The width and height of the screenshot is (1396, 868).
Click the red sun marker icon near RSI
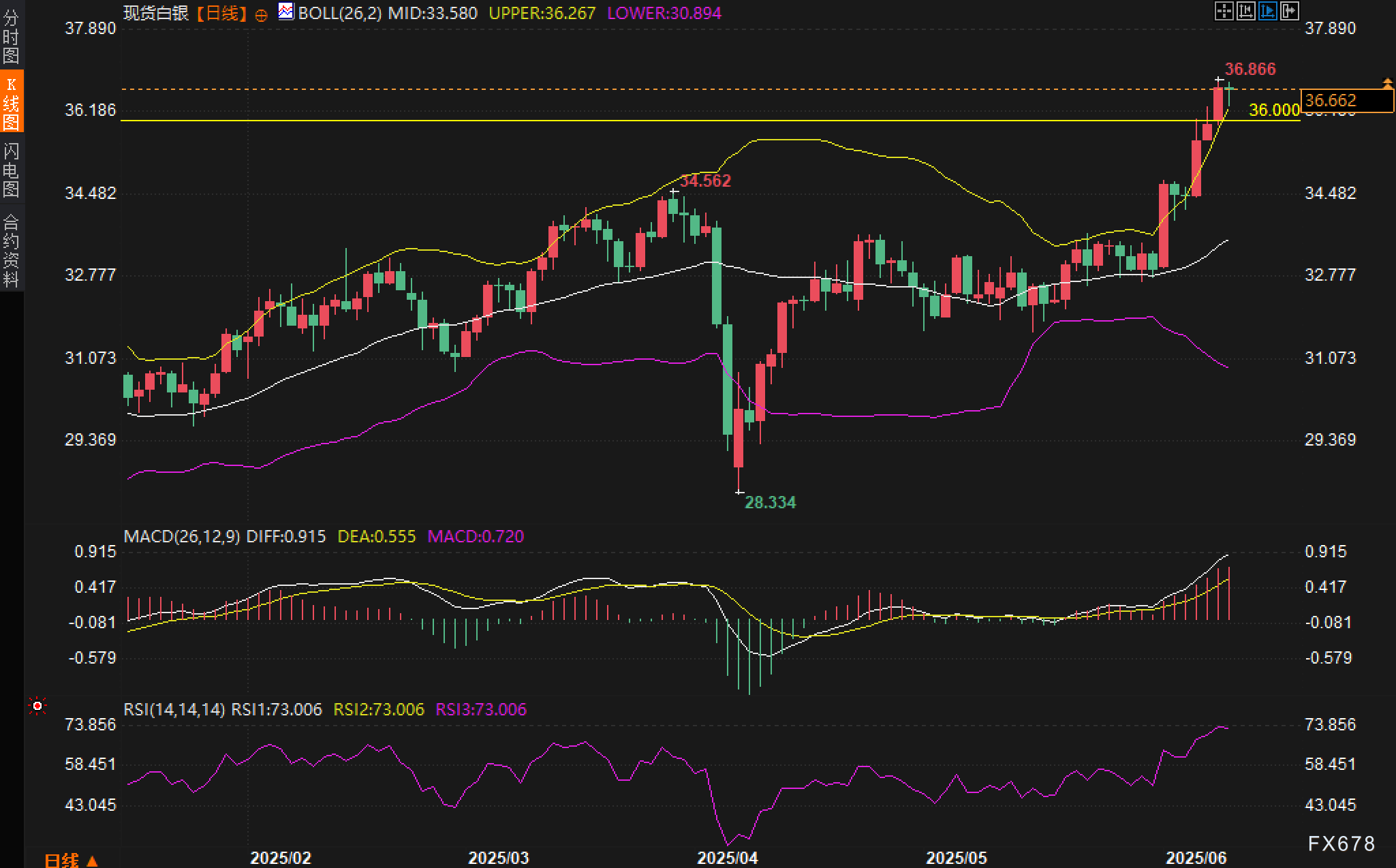[37, 706]
